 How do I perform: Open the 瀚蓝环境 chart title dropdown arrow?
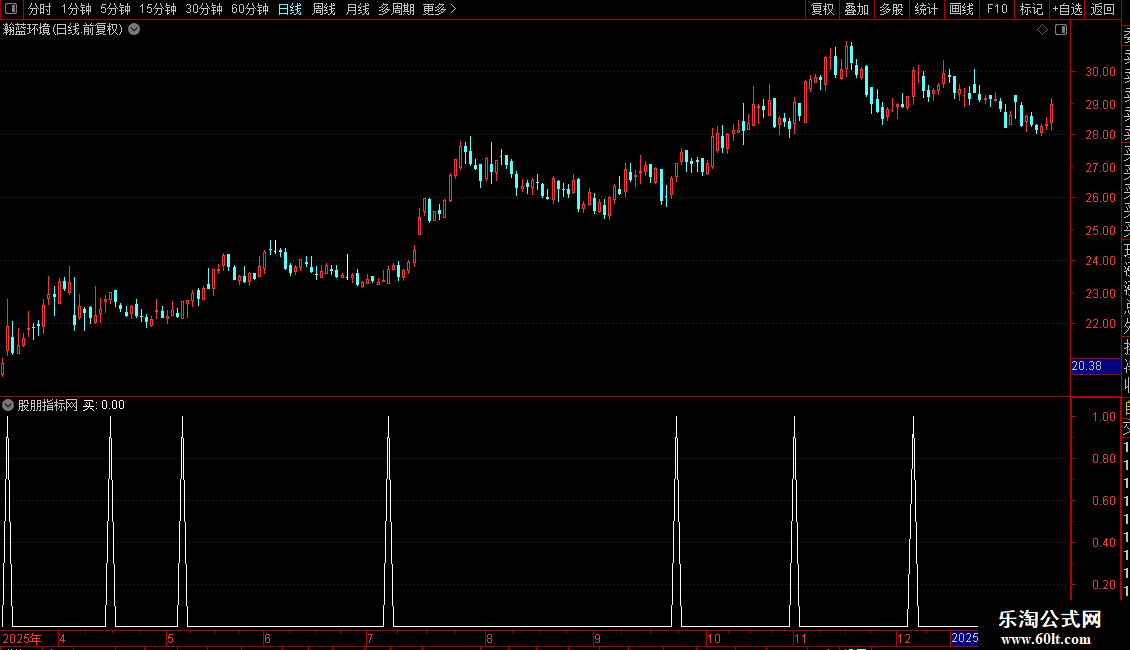point(134,30)
